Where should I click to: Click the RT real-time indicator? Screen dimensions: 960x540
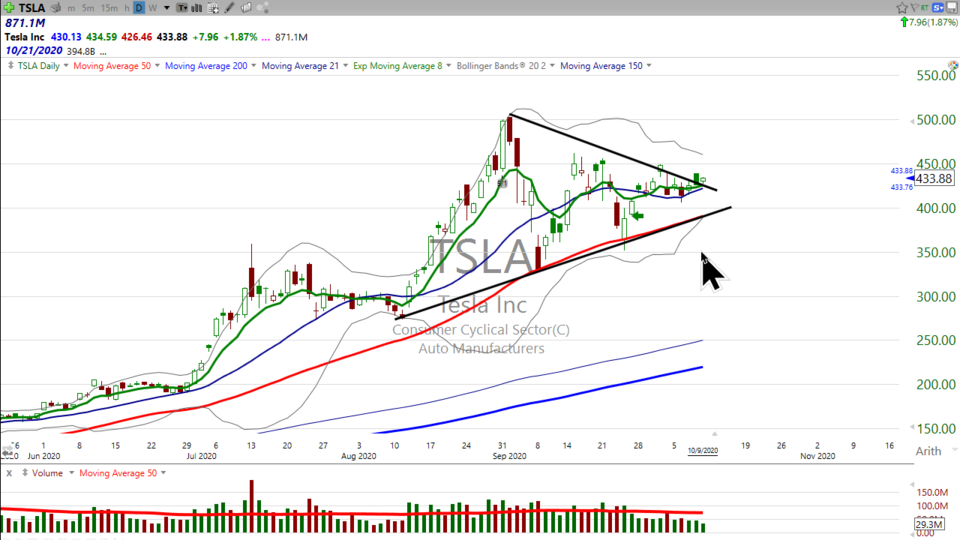pos(924,8)
